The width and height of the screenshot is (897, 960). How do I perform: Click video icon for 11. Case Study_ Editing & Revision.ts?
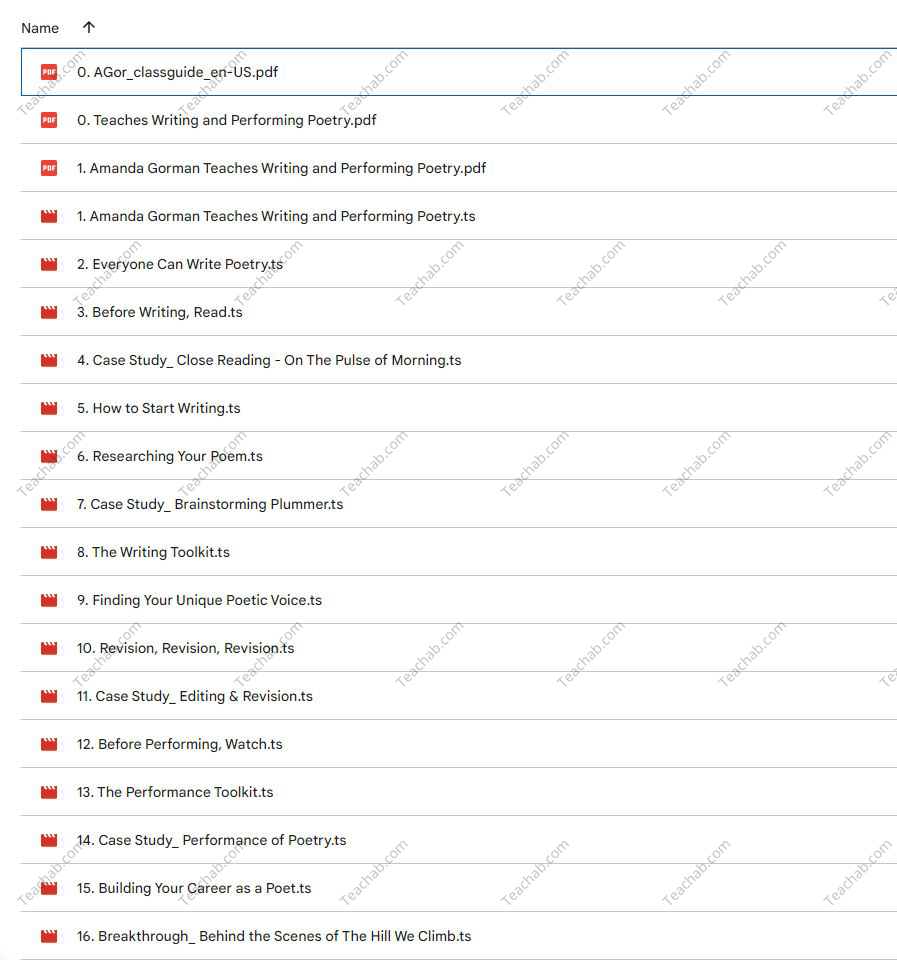49,696
